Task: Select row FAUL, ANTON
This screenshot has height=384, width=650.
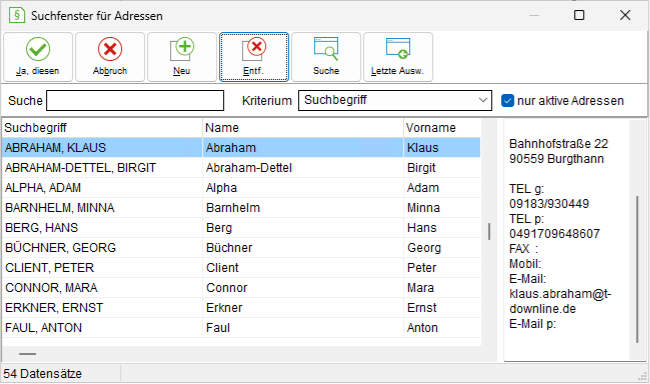Action: [241, 328]
